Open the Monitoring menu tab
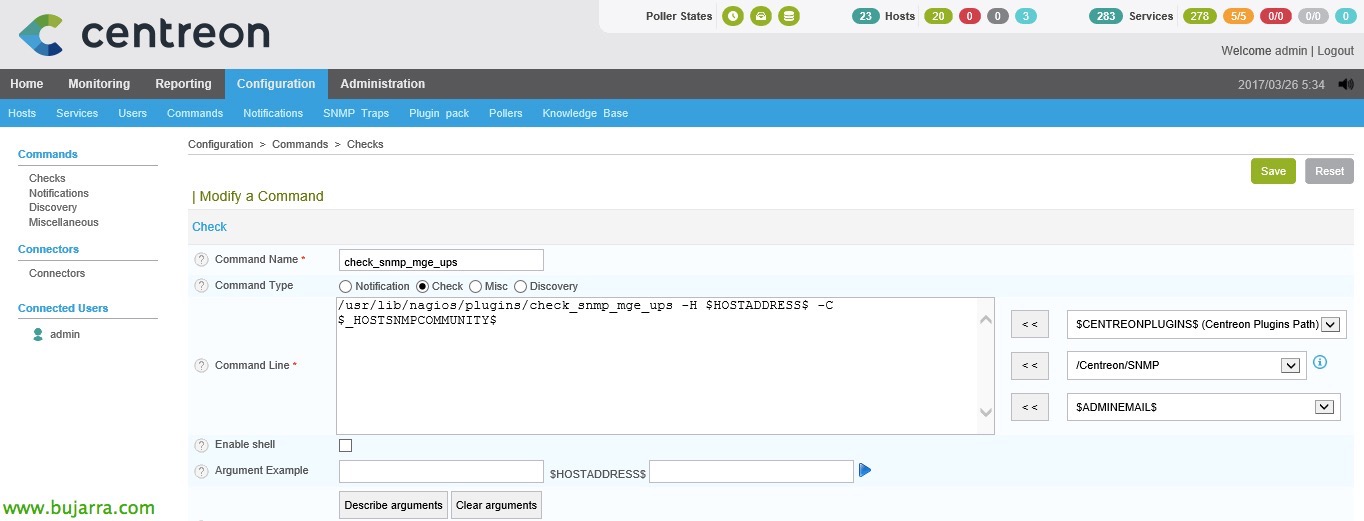This screenshot has width=1364, height=521. pyautogui.click(x=99, y=84)
